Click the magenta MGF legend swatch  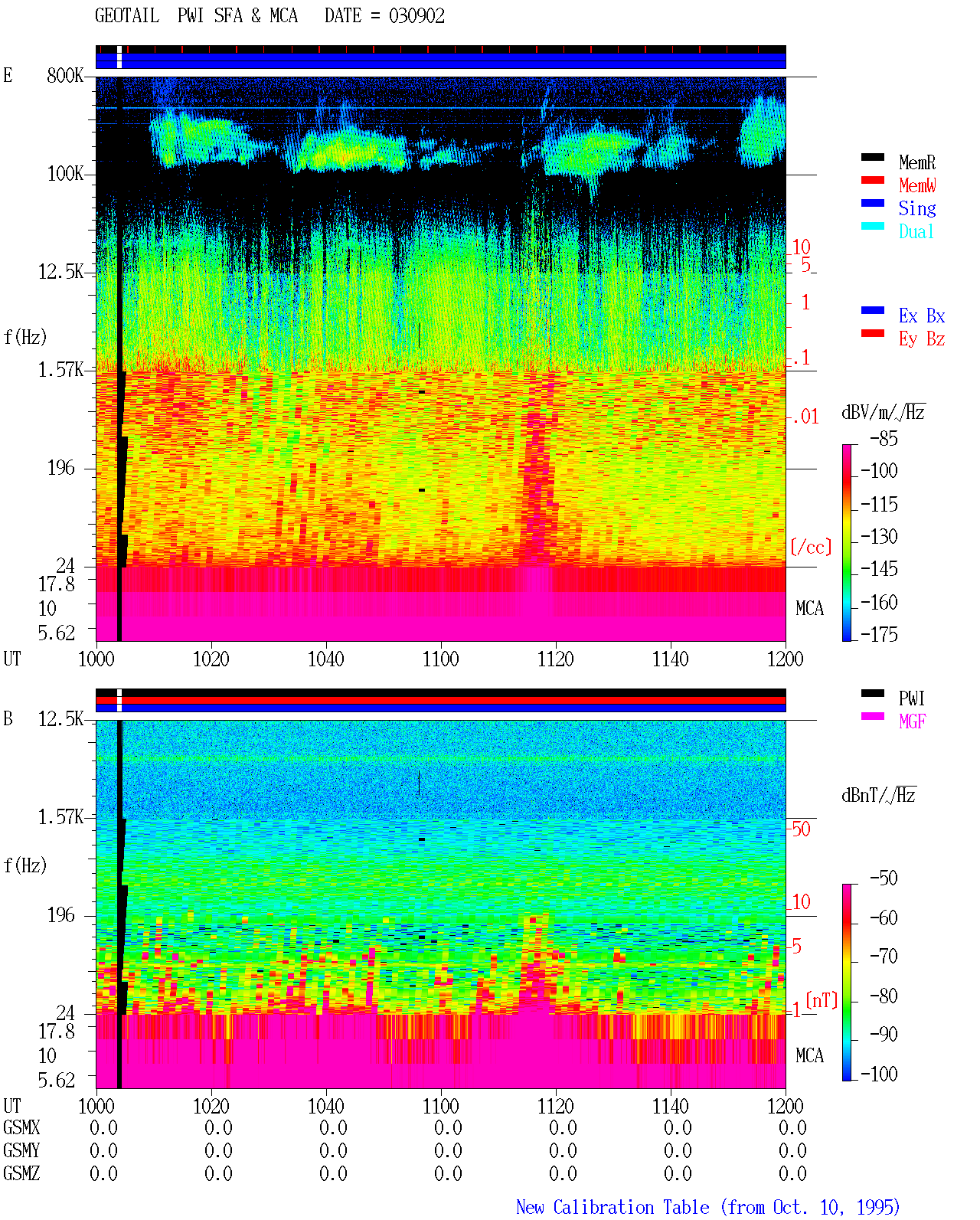point(873,716)
